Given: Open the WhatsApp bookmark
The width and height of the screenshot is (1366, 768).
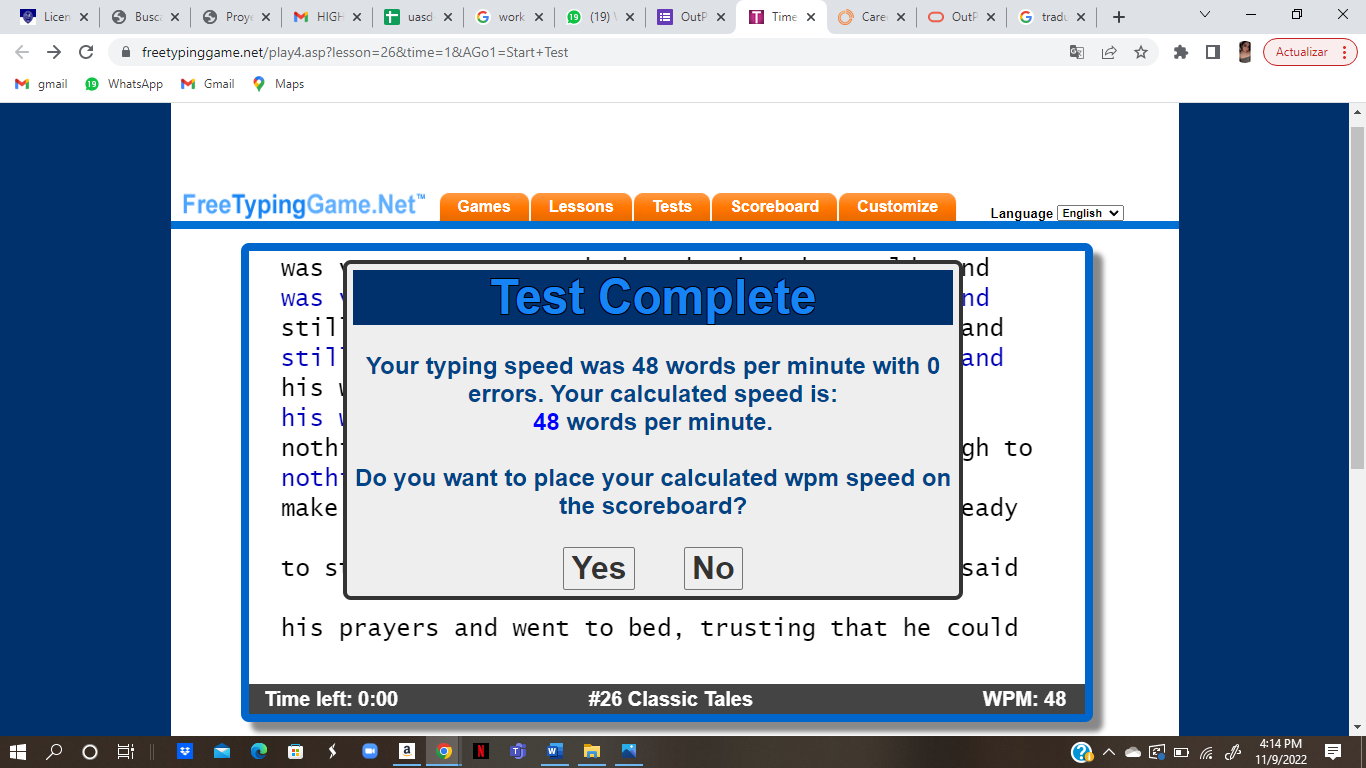Looking at the screenshot, I should click(x=124, y=84).
